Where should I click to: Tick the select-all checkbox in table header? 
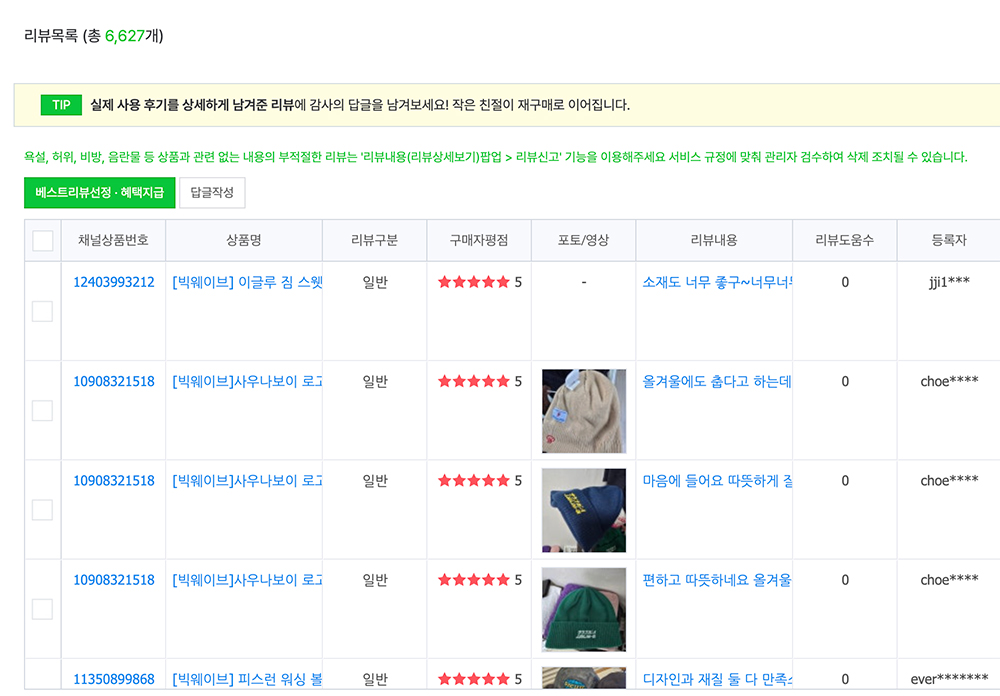click(x=43, y=241)
